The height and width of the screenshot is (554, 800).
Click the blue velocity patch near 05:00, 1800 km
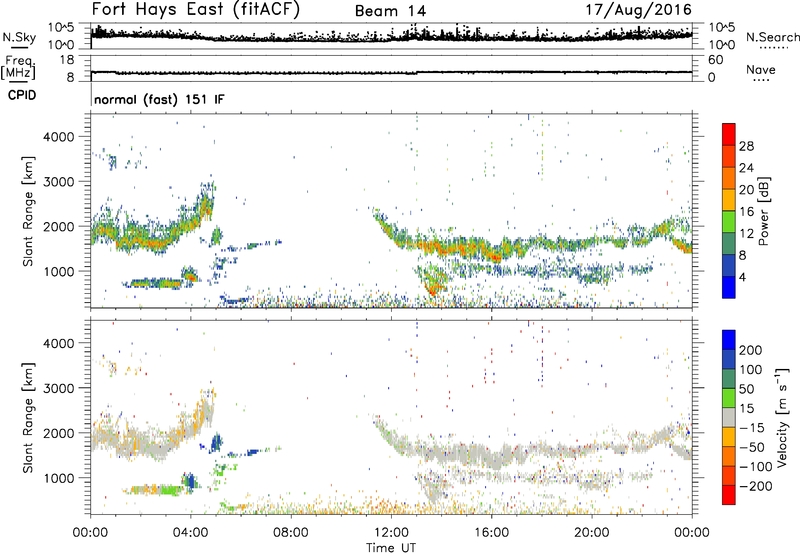pyautogui.click(x=217, y=442)
